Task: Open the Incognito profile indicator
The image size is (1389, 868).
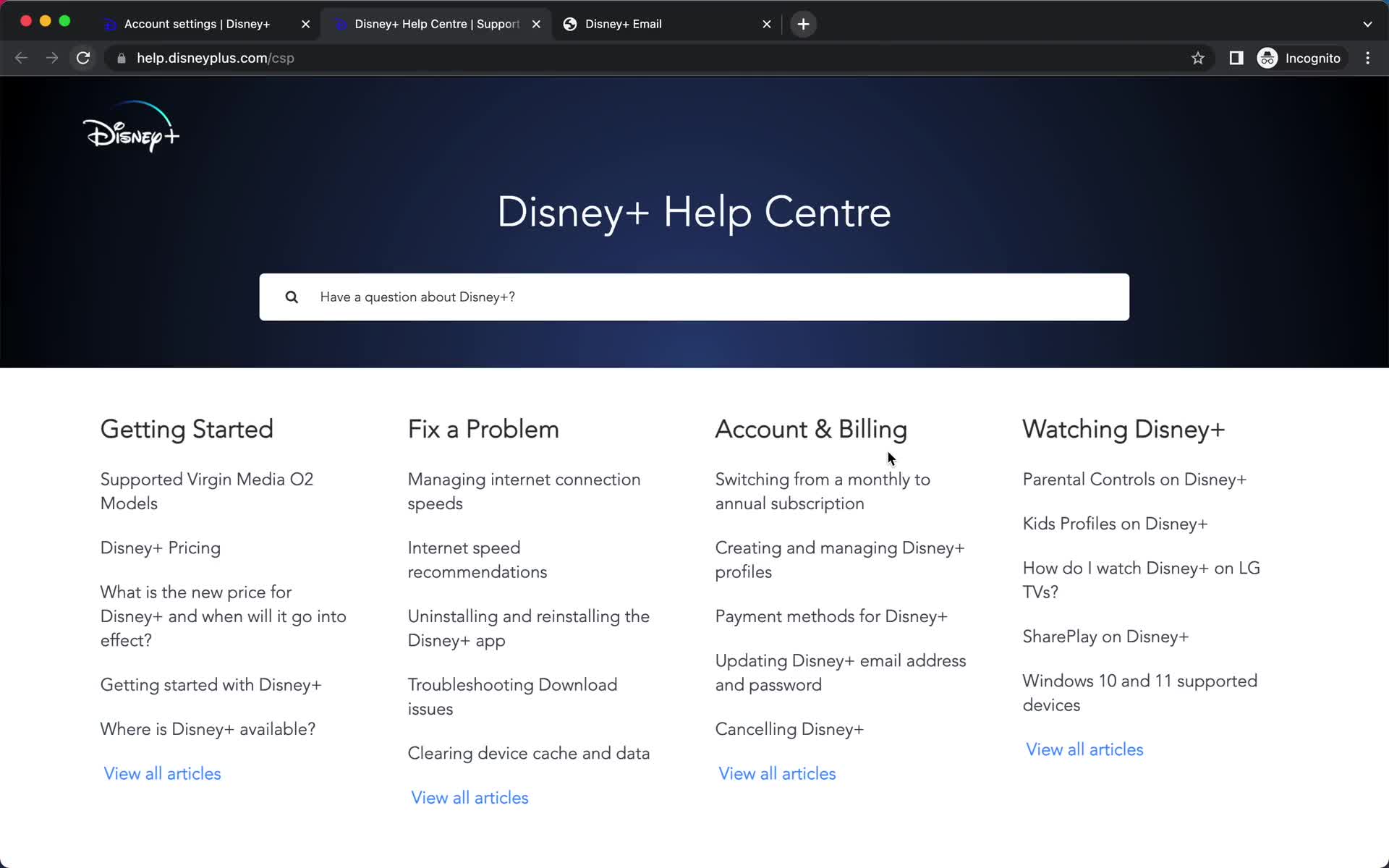Action: click(x=1300, y=58)
